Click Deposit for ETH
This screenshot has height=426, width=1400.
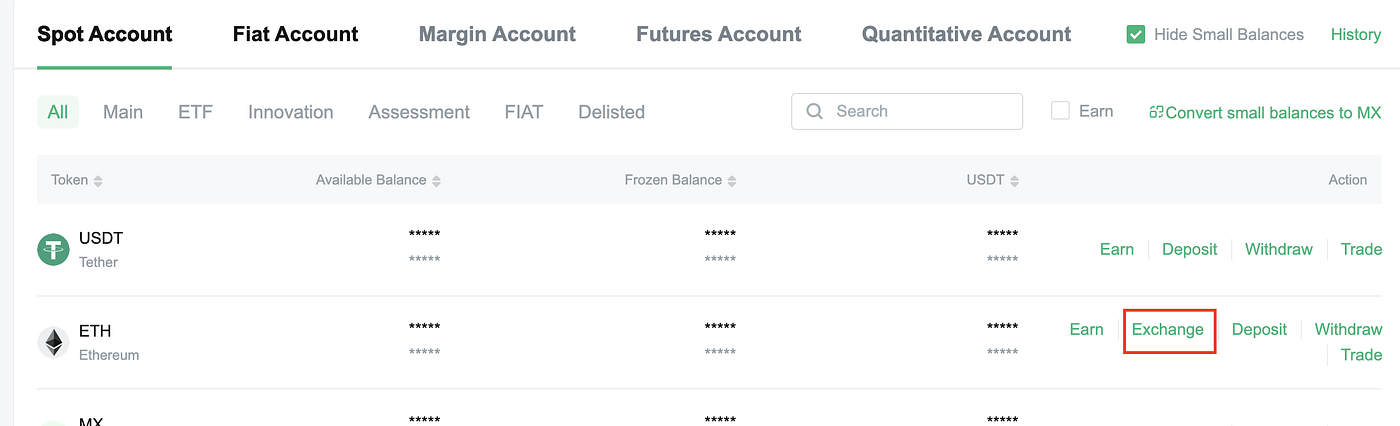coord(1259,330)
